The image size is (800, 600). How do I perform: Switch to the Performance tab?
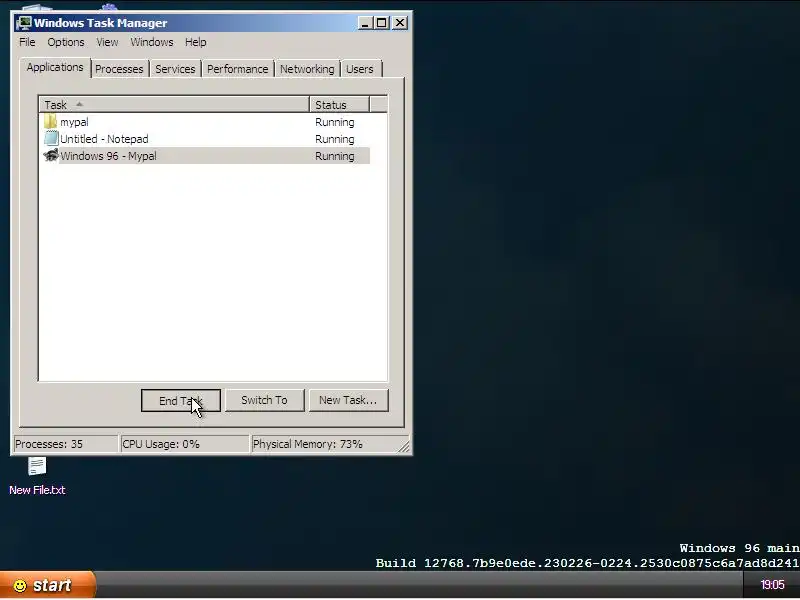(x=237, y=69)
